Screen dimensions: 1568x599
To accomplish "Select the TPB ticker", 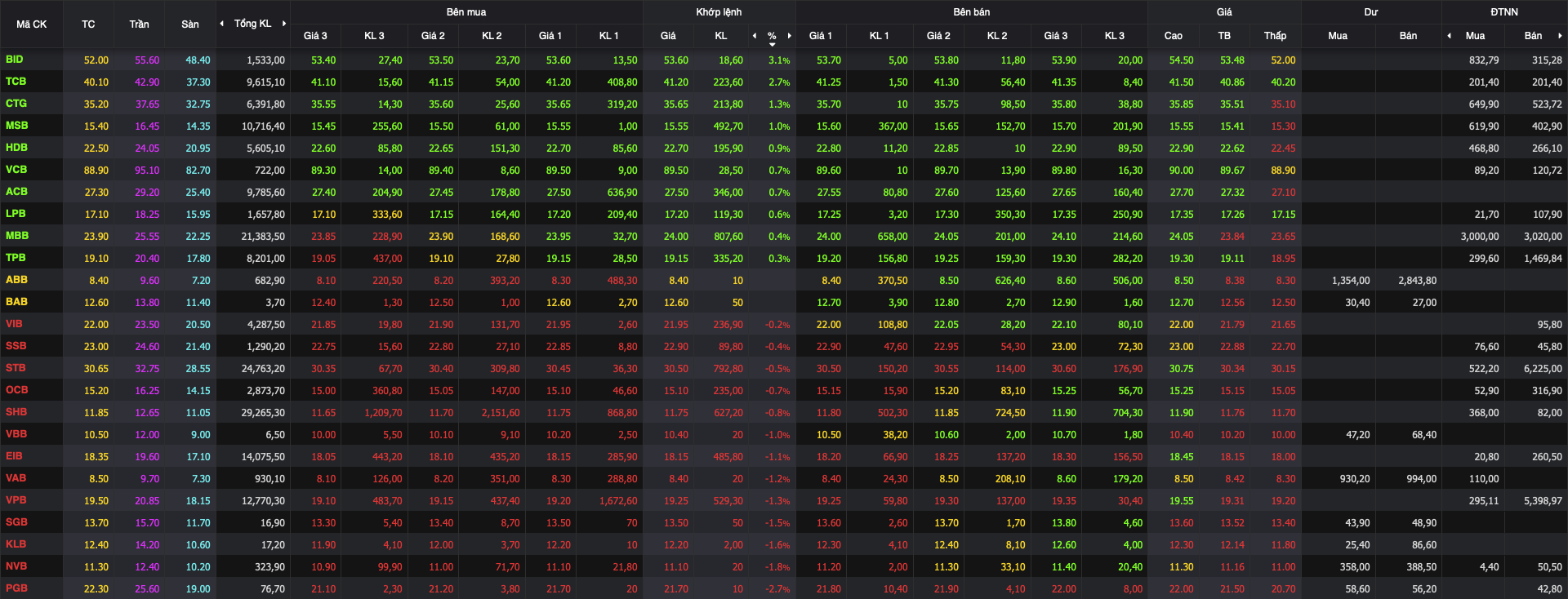I will coord(16,258).
